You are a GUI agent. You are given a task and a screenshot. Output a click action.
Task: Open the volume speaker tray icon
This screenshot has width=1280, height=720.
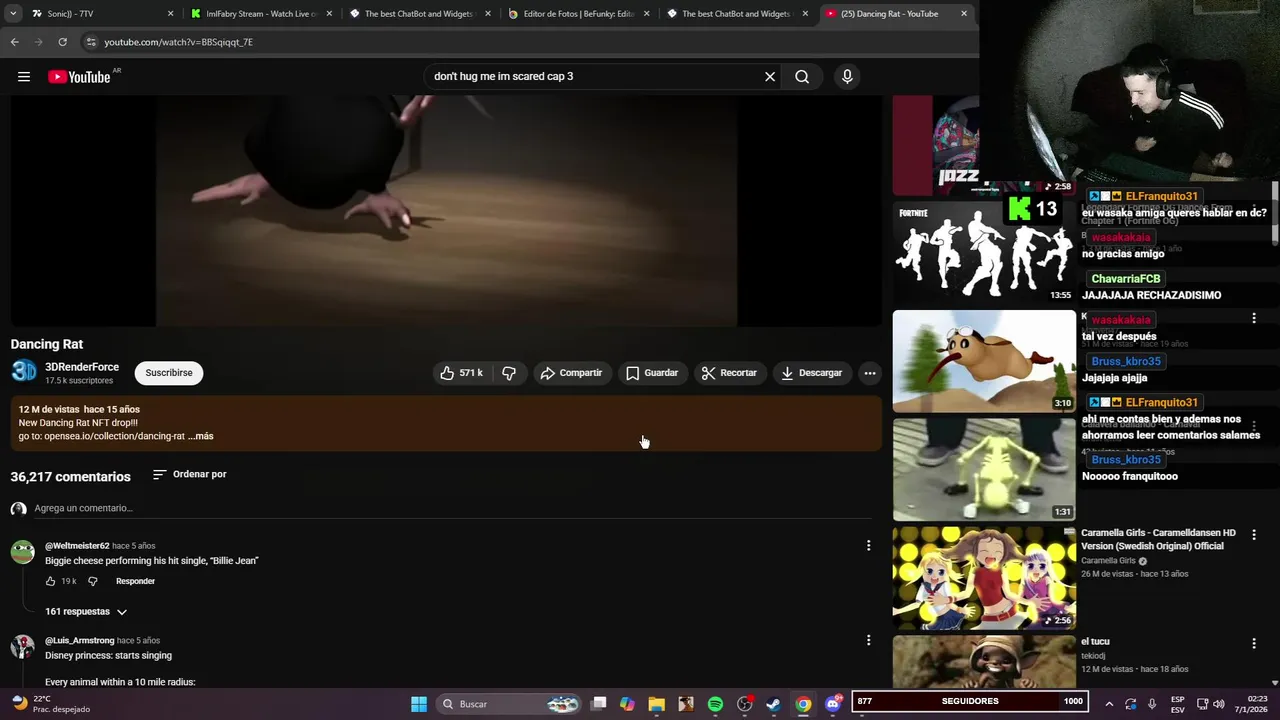(x=1218, y=704)
